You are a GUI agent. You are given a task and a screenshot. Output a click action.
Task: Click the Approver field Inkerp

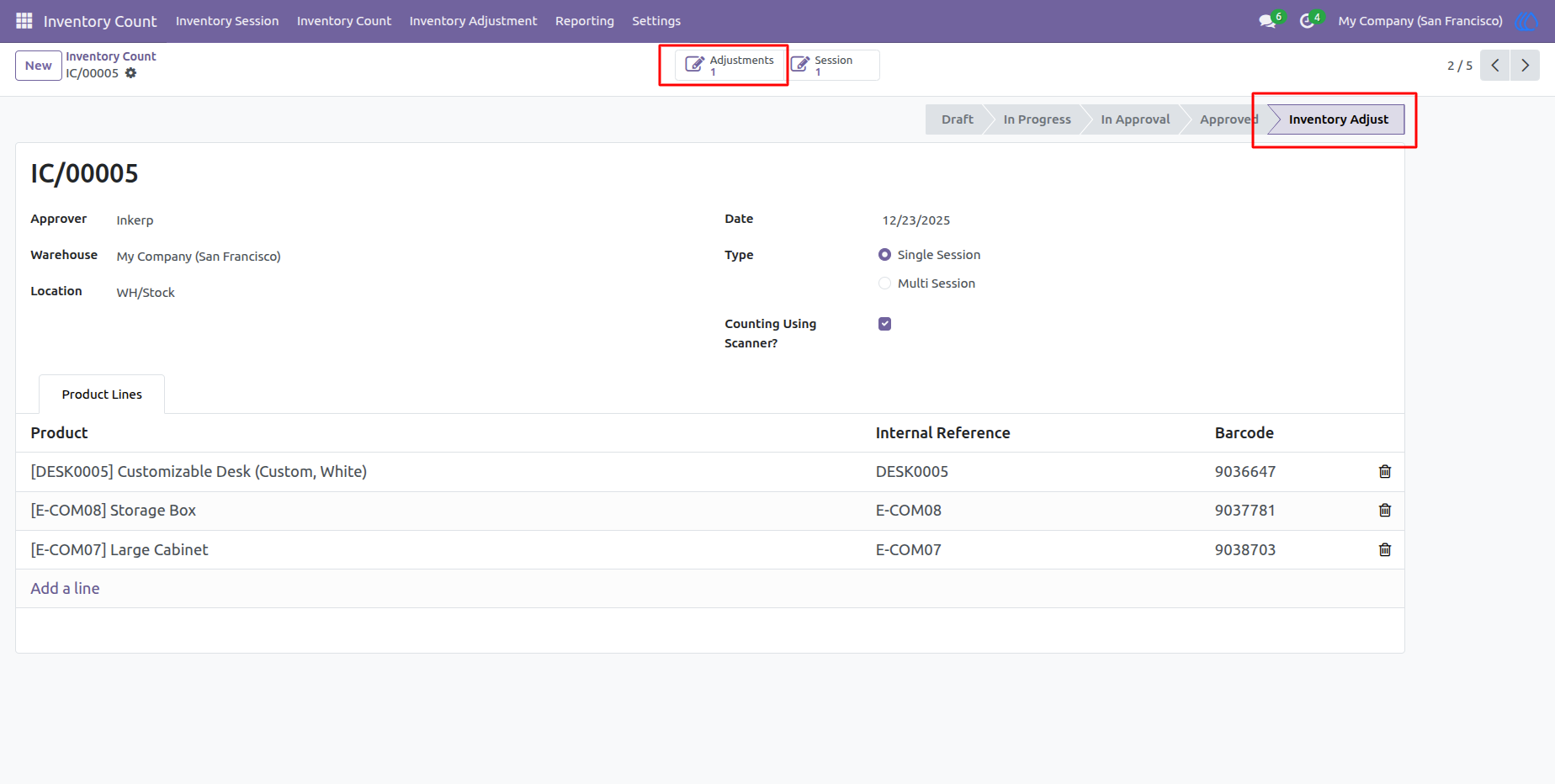tap(135, 220)
